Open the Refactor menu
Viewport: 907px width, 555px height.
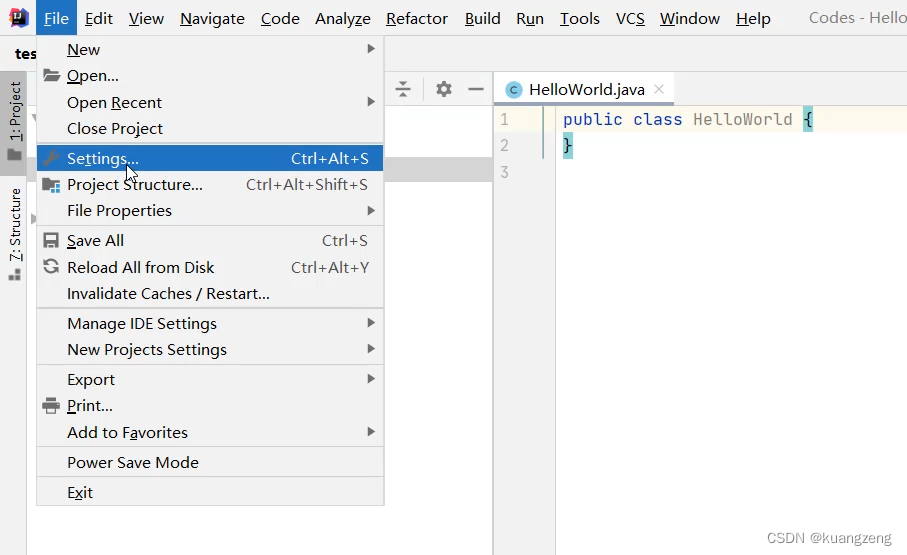tap(416, 19)
